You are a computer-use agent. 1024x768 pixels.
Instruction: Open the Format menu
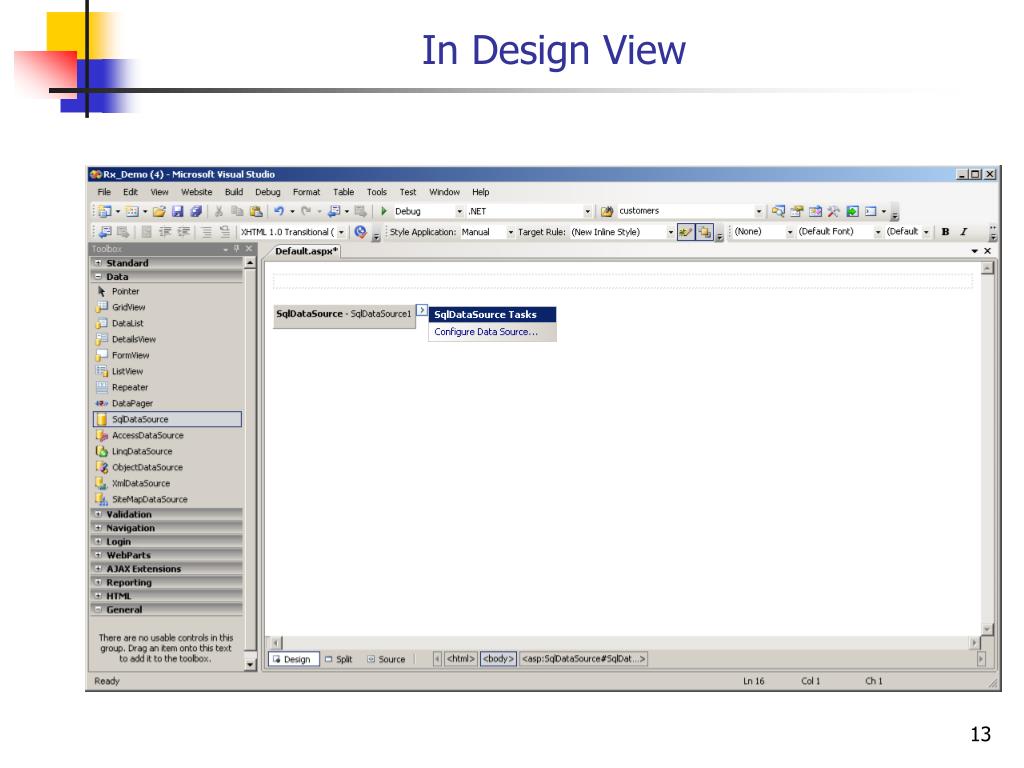[306, 192]
